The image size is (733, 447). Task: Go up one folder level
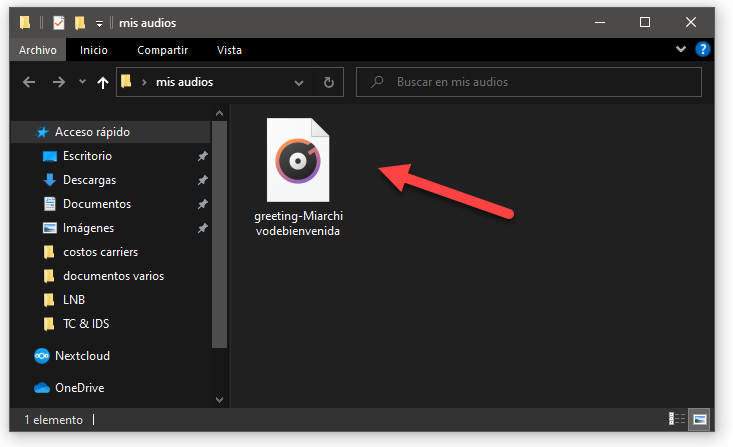[102, 83]
